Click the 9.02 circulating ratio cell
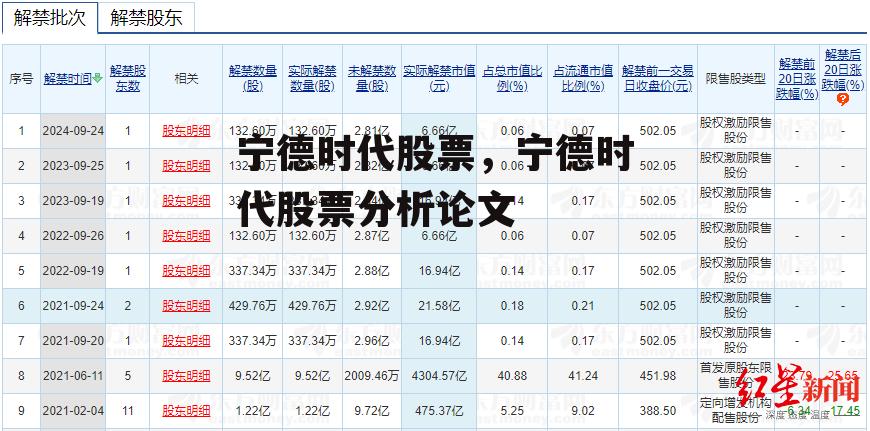 coord(583,411)
